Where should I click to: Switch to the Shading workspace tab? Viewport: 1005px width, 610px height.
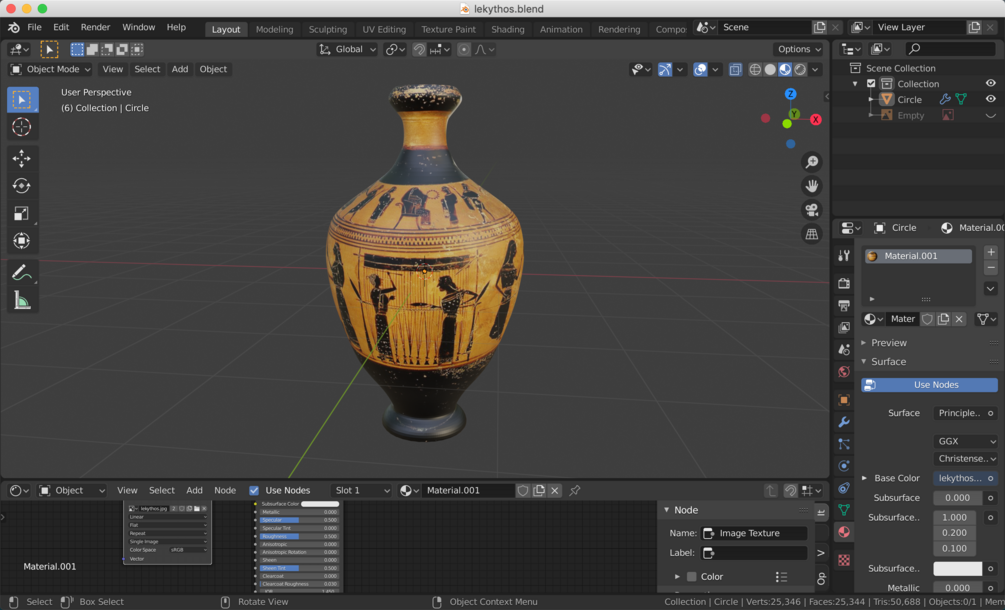tap(508, 29)
